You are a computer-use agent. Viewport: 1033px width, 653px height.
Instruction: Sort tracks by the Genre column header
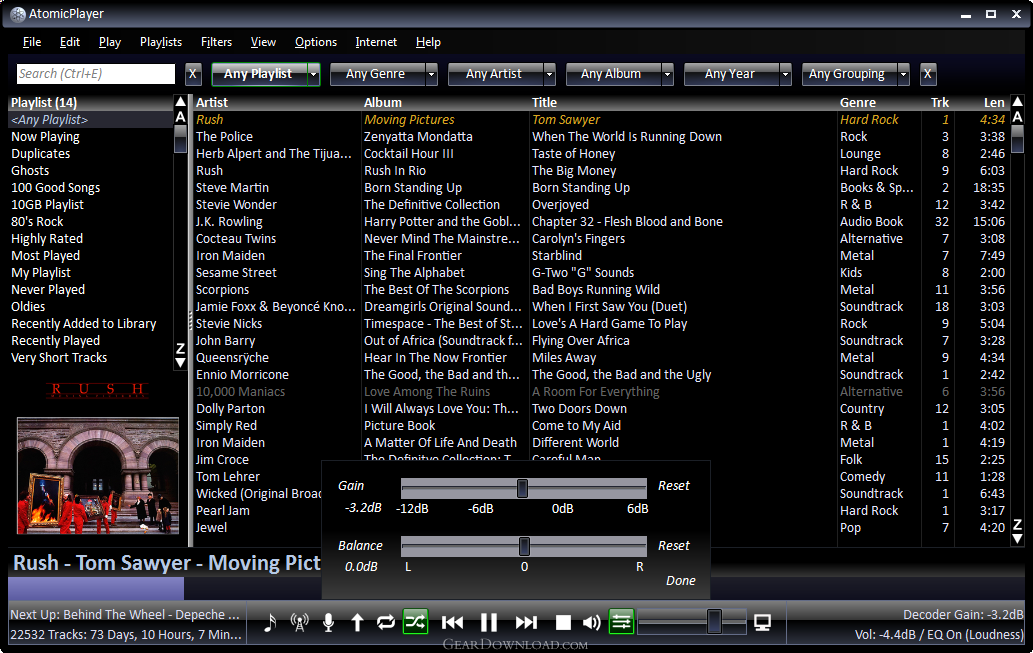pos(858,103)
